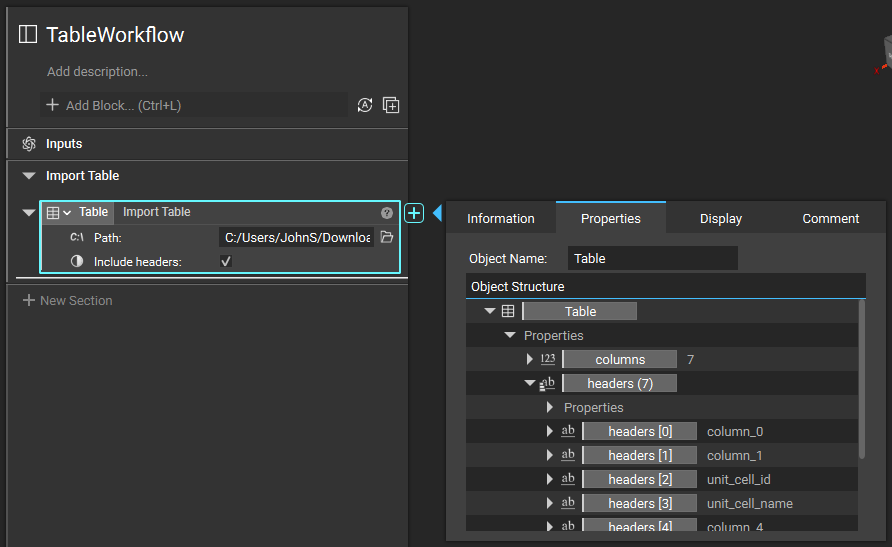Click Add Block... (Ctrl+L) field
This screenshot has width=892, height=547.
click(x=194, y=105)
